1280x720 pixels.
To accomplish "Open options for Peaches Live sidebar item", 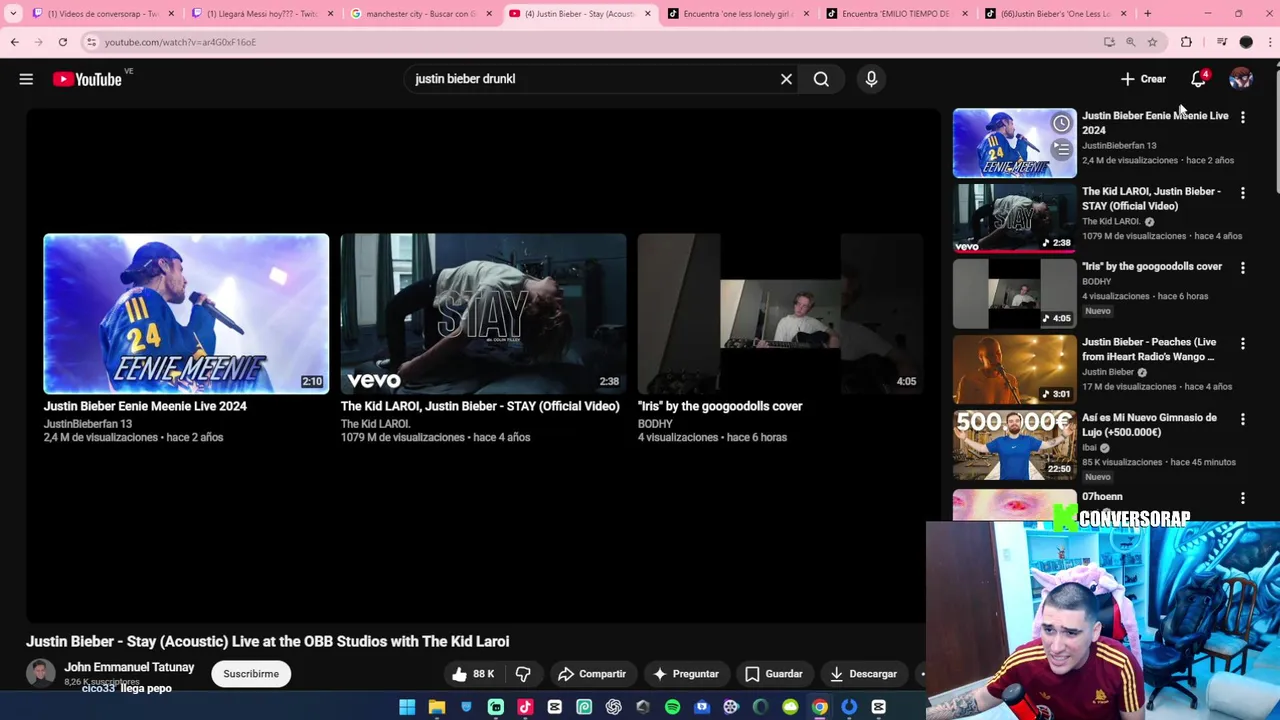I will pyautogui.click(x=1242, y=344).
